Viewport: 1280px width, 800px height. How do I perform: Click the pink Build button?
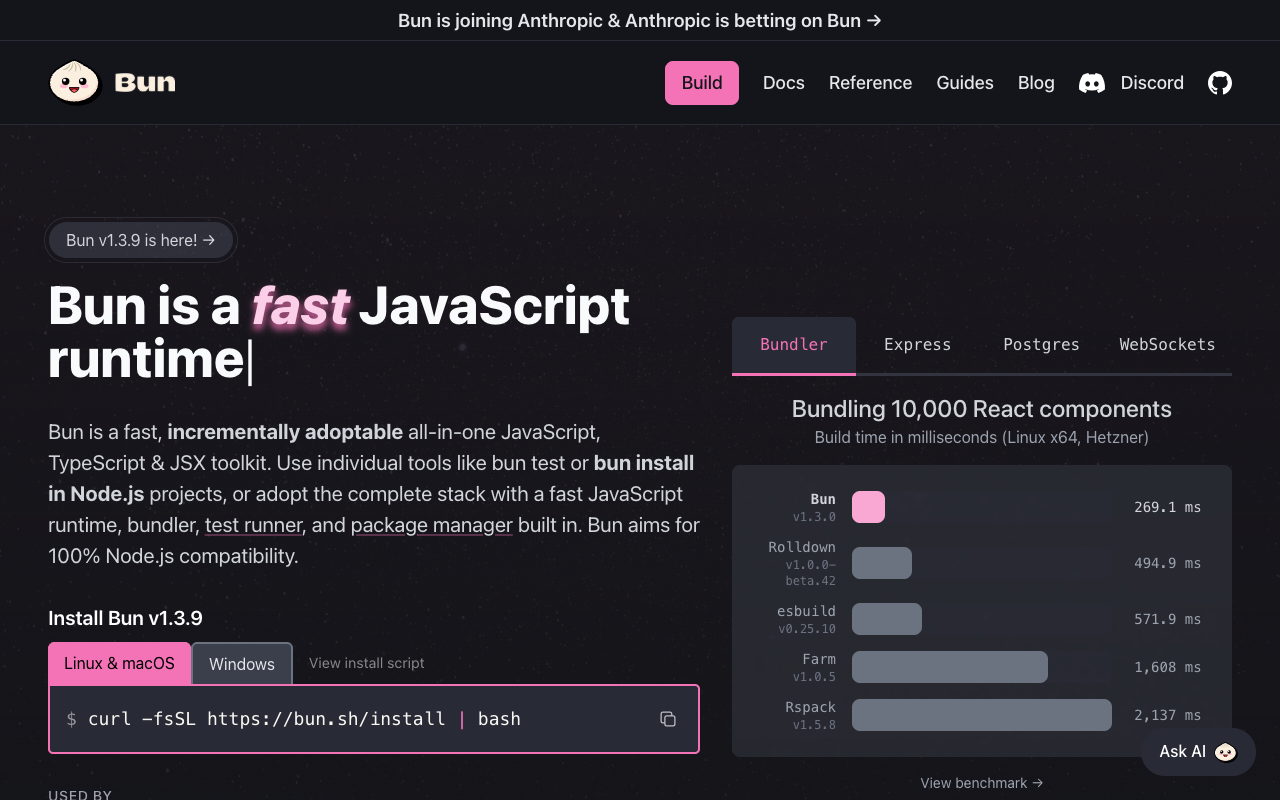click(x=702, y=83)
